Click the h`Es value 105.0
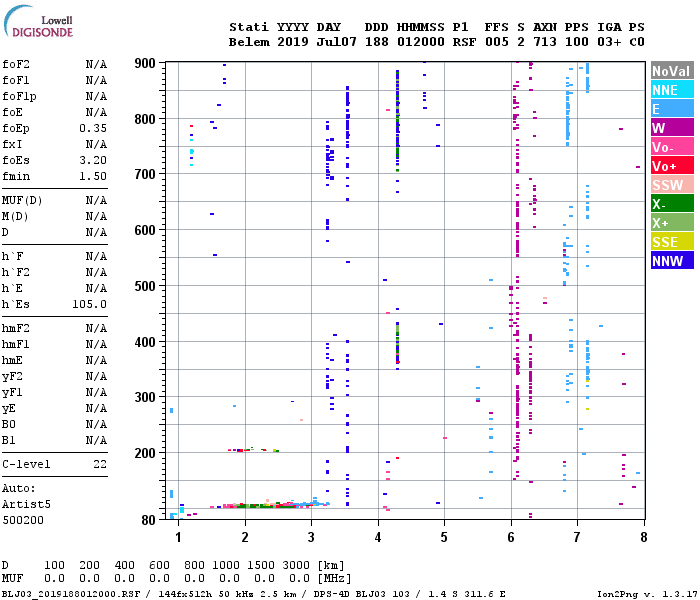 (89, 304)
